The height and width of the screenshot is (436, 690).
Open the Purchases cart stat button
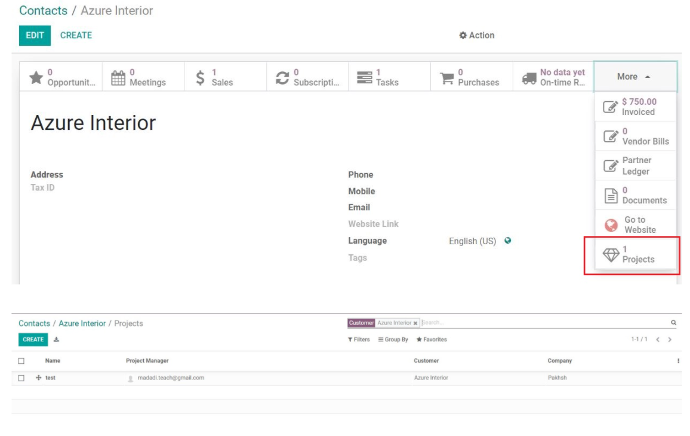(472, 77)
